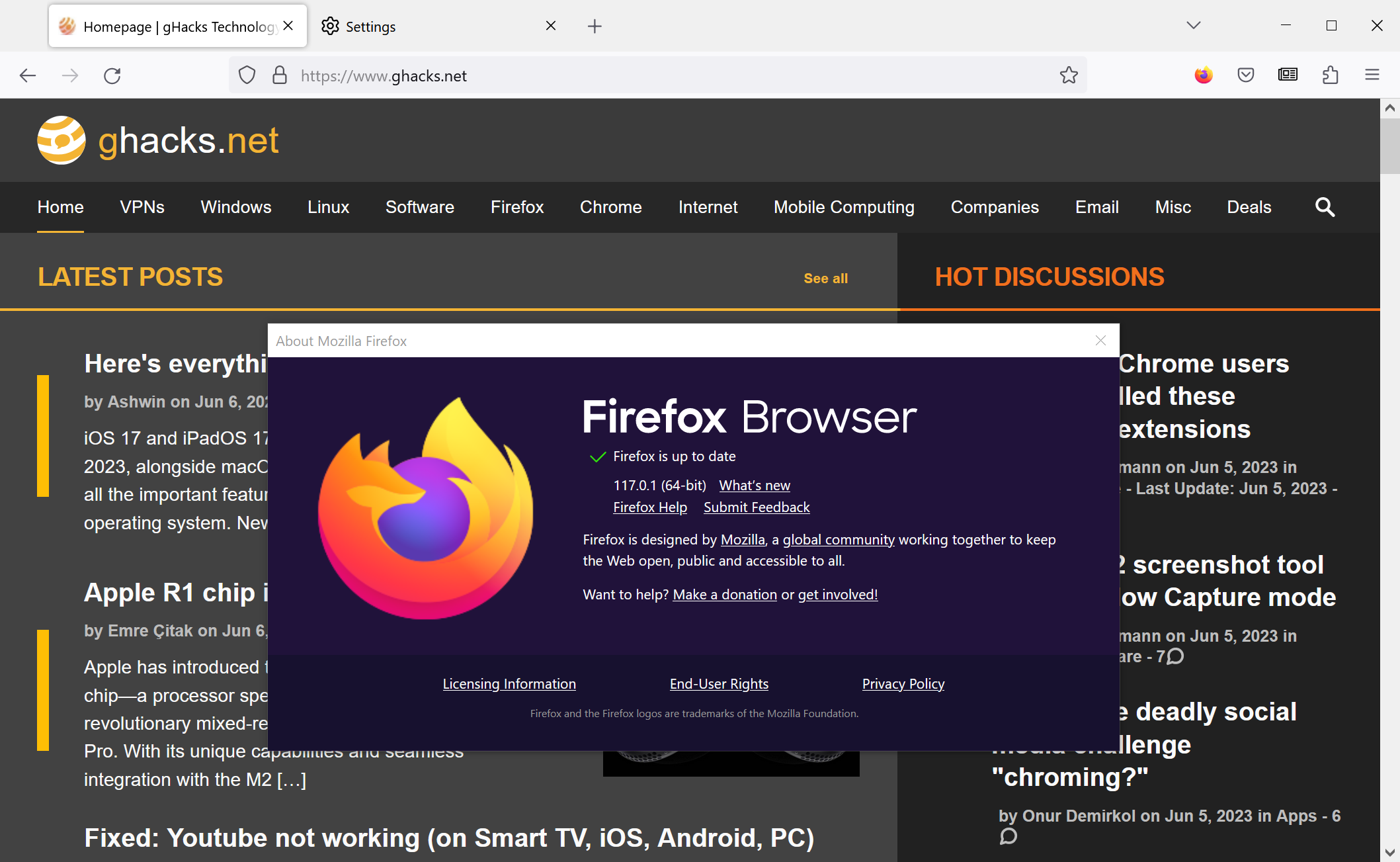1400x862 pixels.
Task: Click 'What's new' link in Firefox dialog
Action: pyautogui.click(x=753, y=485)
